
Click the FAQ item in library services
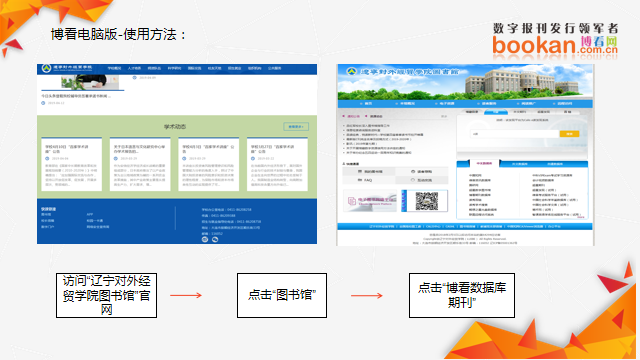pyautogui.click(x=365, y=180)
